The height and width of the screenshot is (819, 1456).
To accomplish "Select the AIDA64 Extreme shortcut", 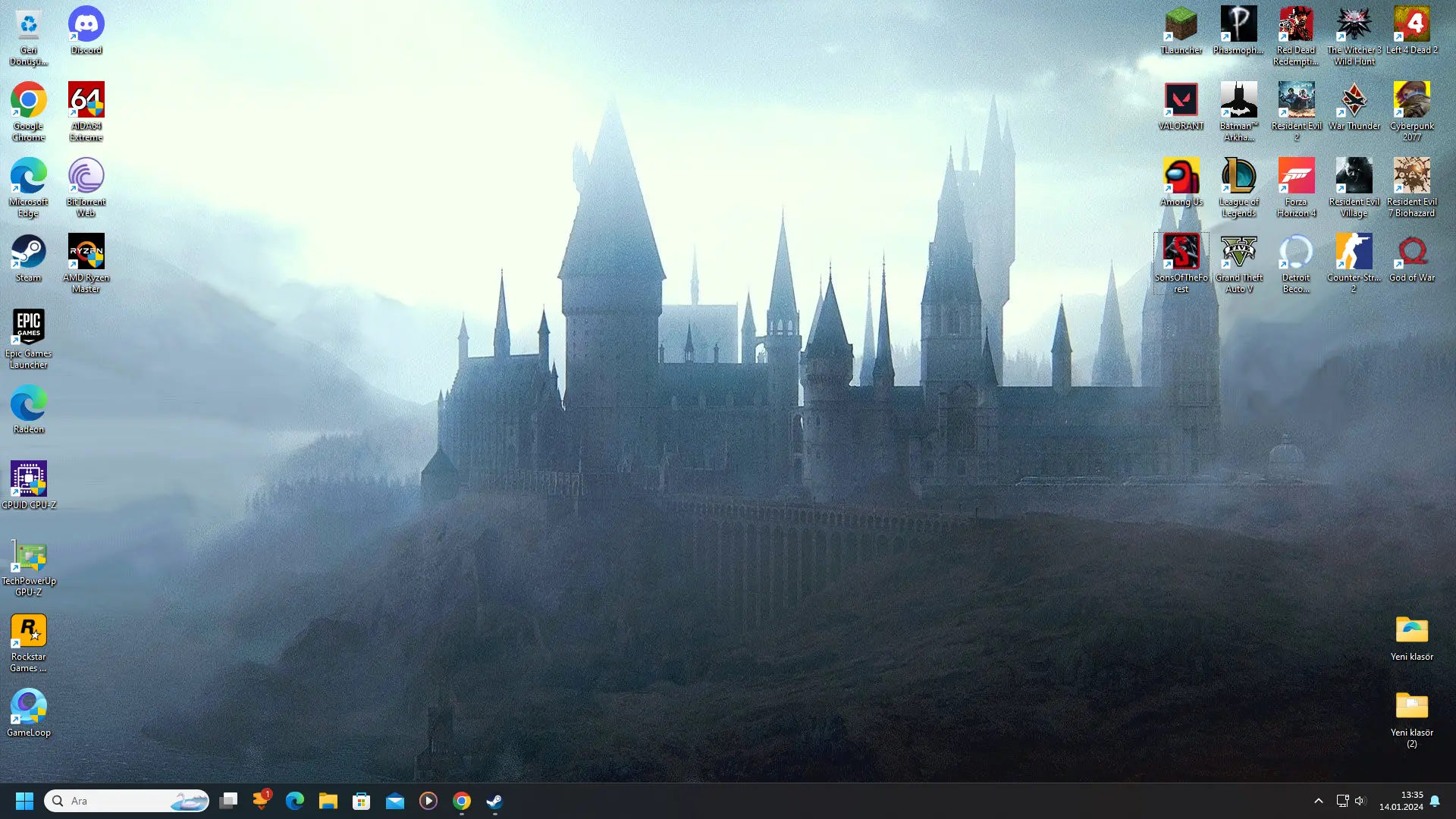I will coord(86,112).
